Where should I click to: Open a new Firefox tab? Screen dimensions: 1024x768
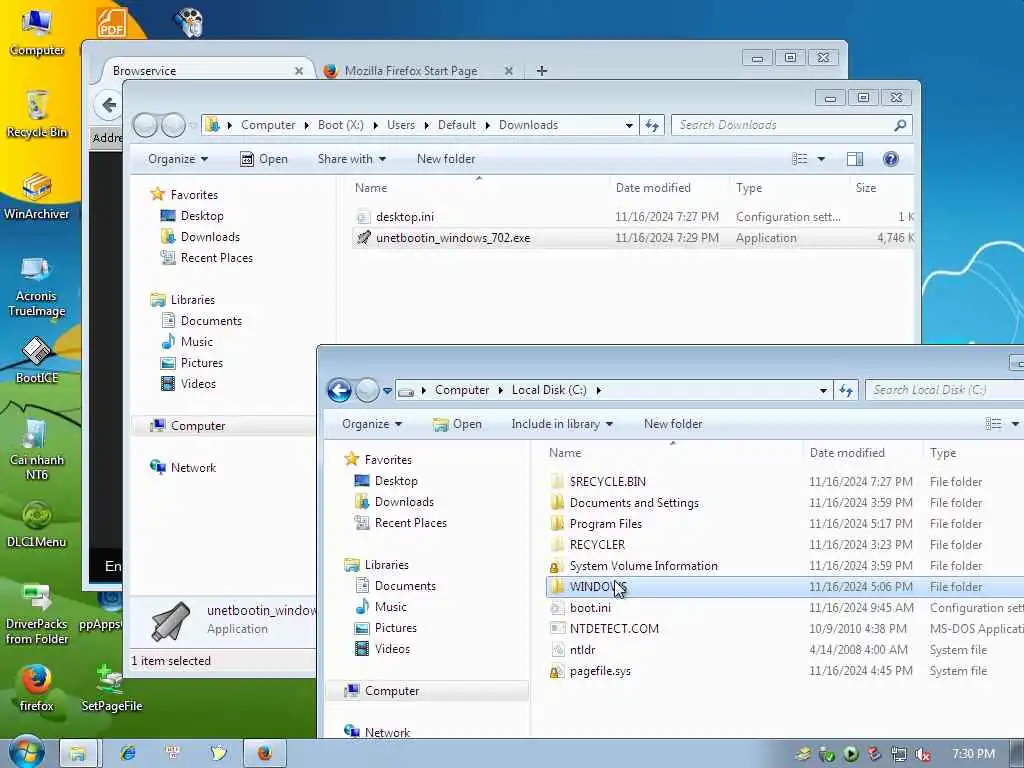tap(541, 71)
